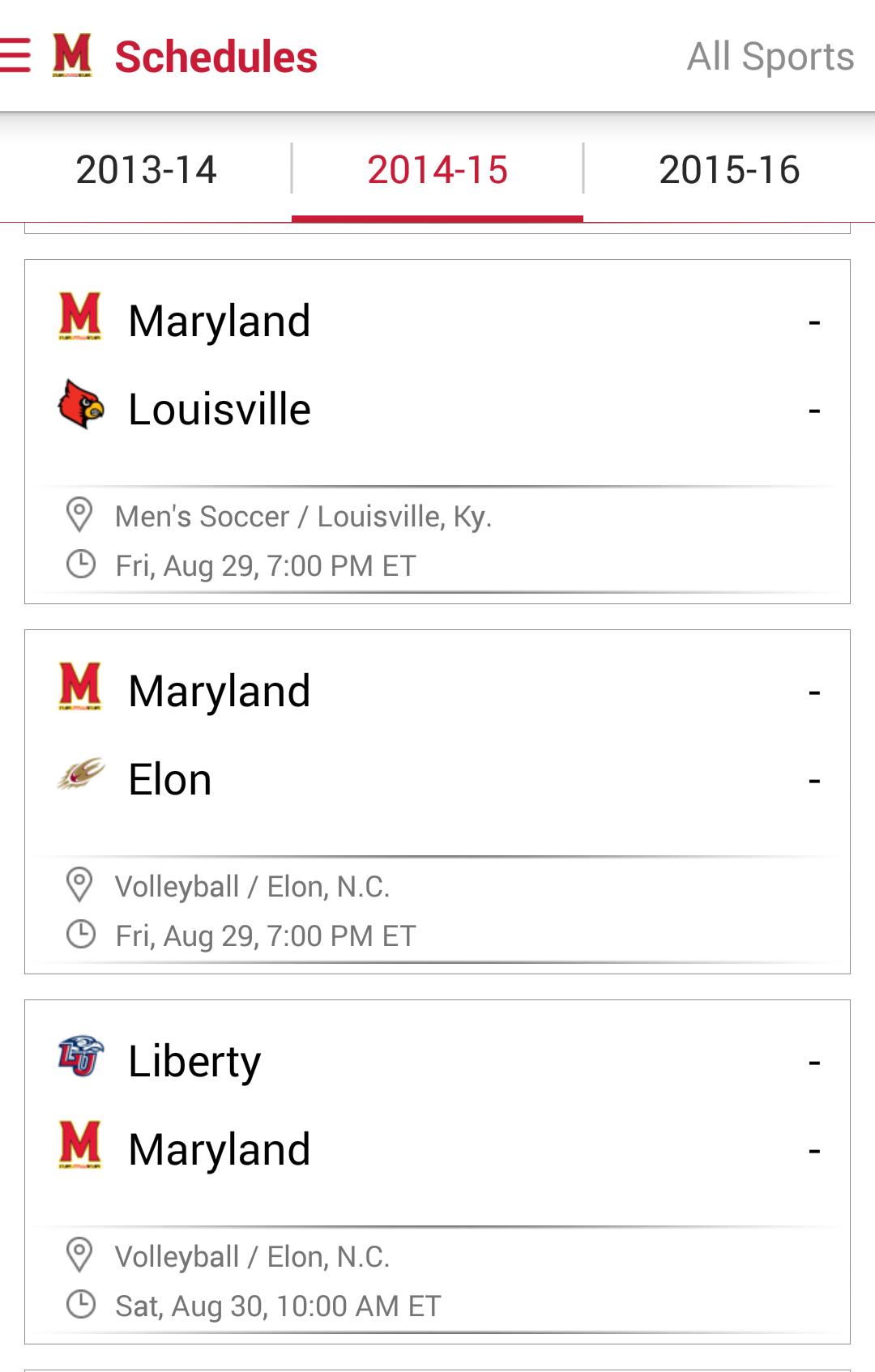Open the Liberty vs Maryland match
Viewport: 875px width, 1372px height.
[437, 1106]
